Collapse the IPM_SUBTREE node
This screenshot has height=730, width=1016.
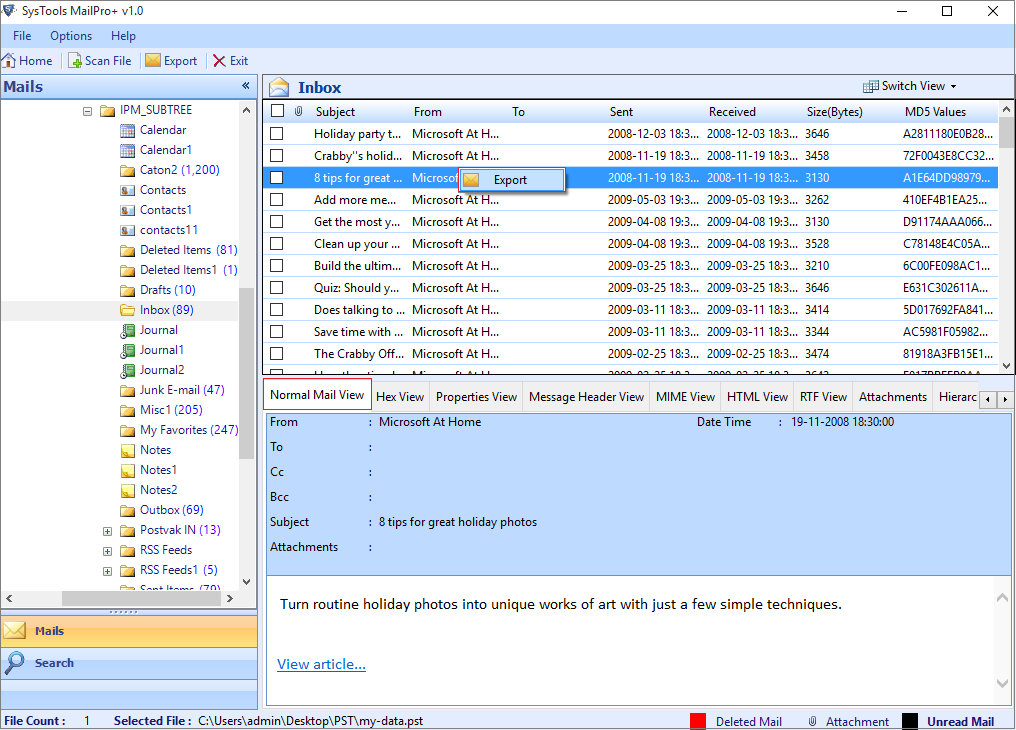[x=87, y=111]
